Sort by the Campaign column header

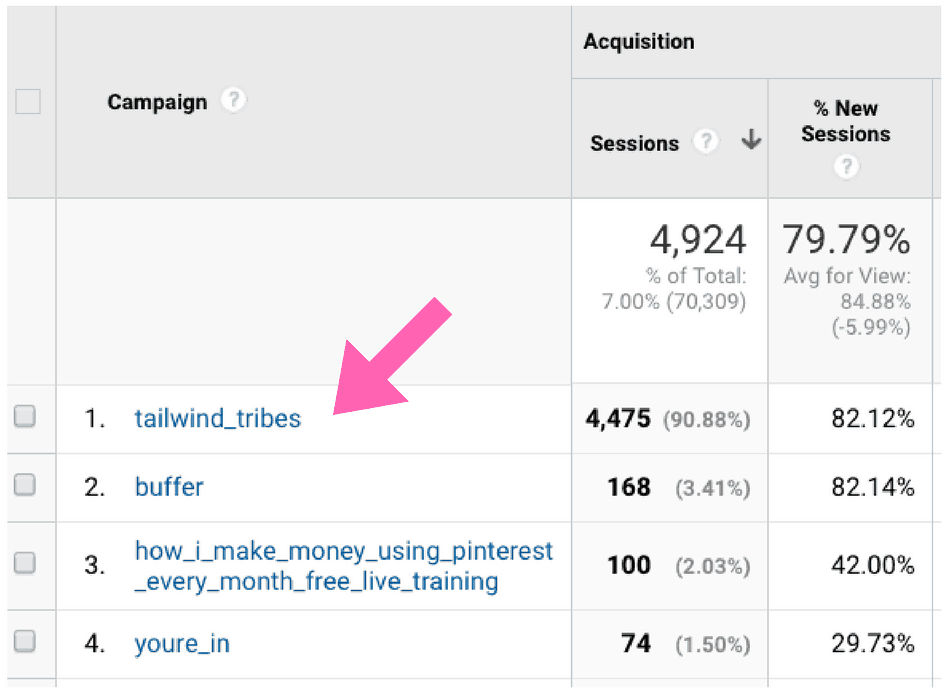(x=157, y=102)
